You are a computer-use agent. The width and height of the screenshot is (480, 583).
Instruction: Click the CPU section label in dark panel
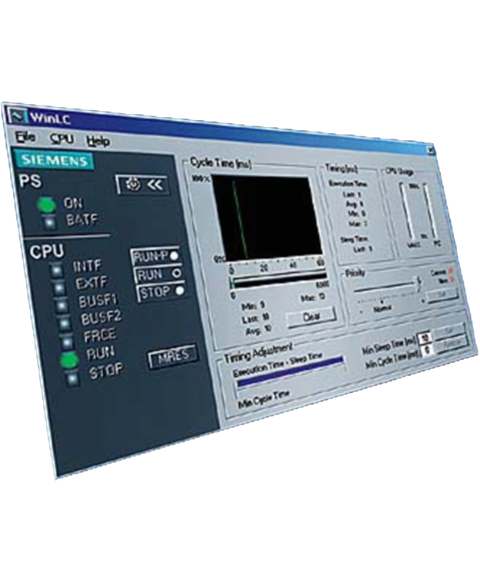tap(47, 251)
